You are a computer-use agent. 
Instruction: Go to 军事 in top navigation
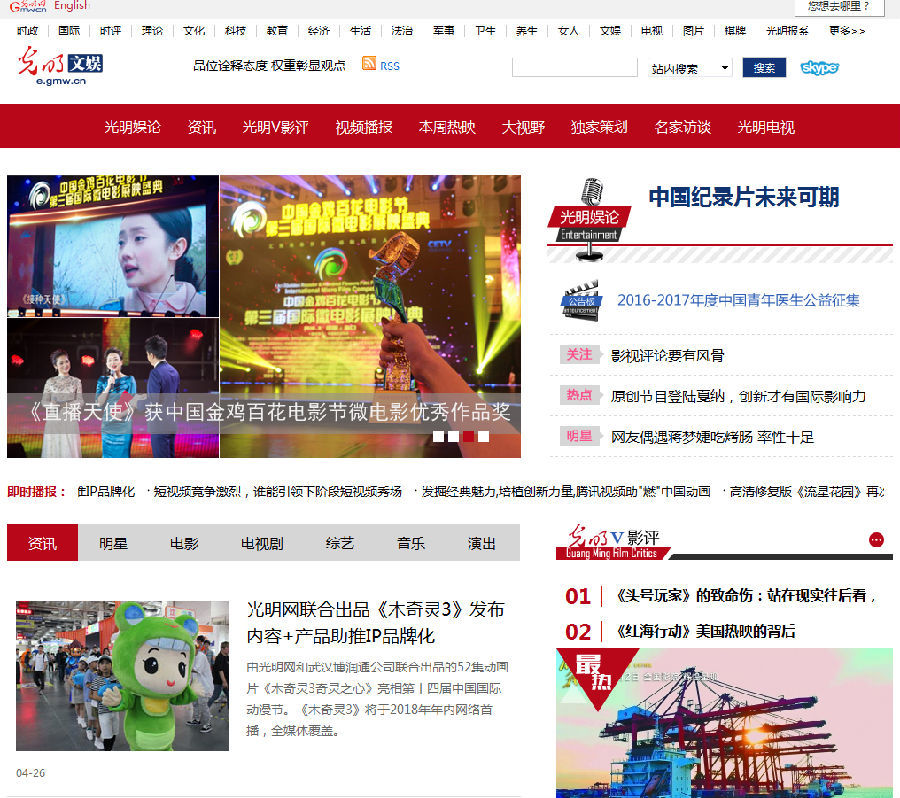[444, 31]
